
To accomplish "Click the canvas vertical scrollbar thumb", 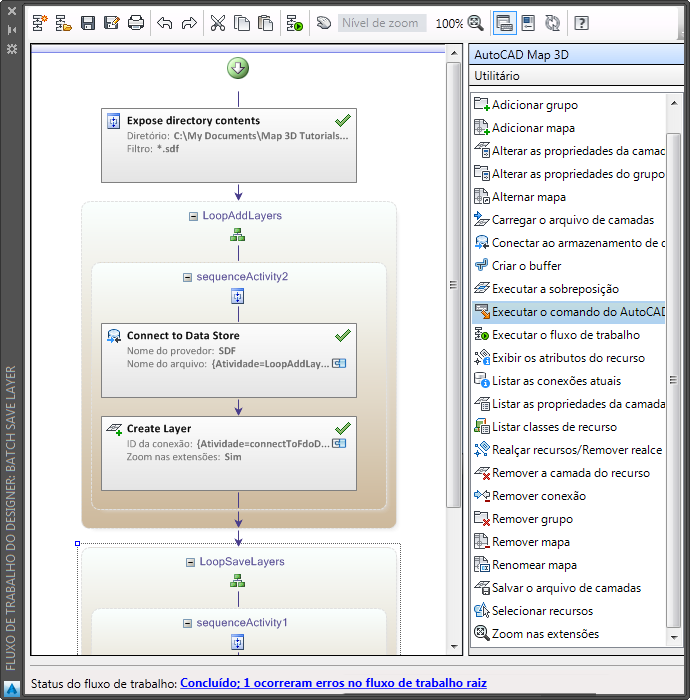I will [x=453, y=285].
